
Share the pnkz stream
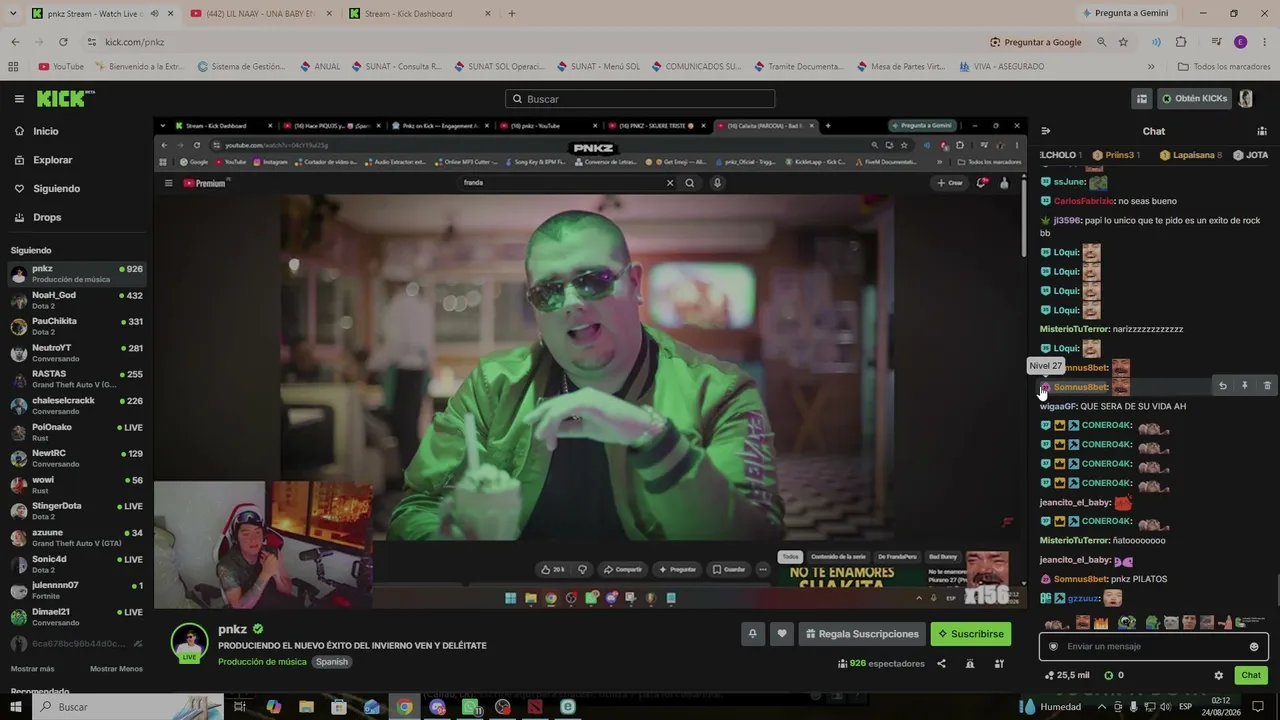point(941,664)
